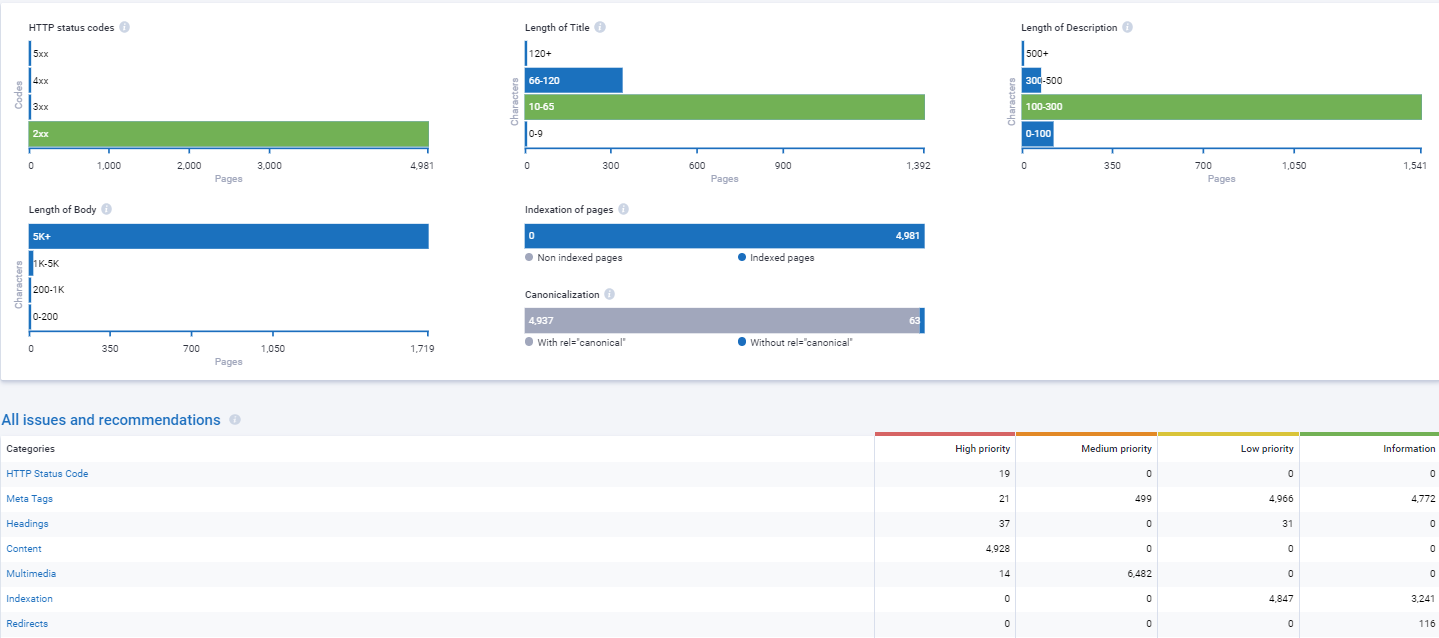Click the 116 Redirects information value

point(1428,624)
